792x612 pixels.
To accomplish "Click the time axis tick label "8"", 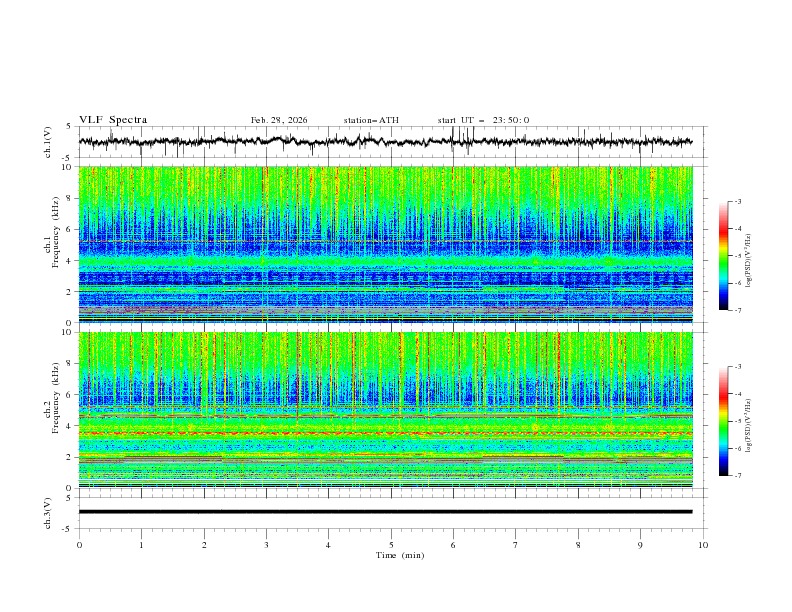I will click(578, 545).
